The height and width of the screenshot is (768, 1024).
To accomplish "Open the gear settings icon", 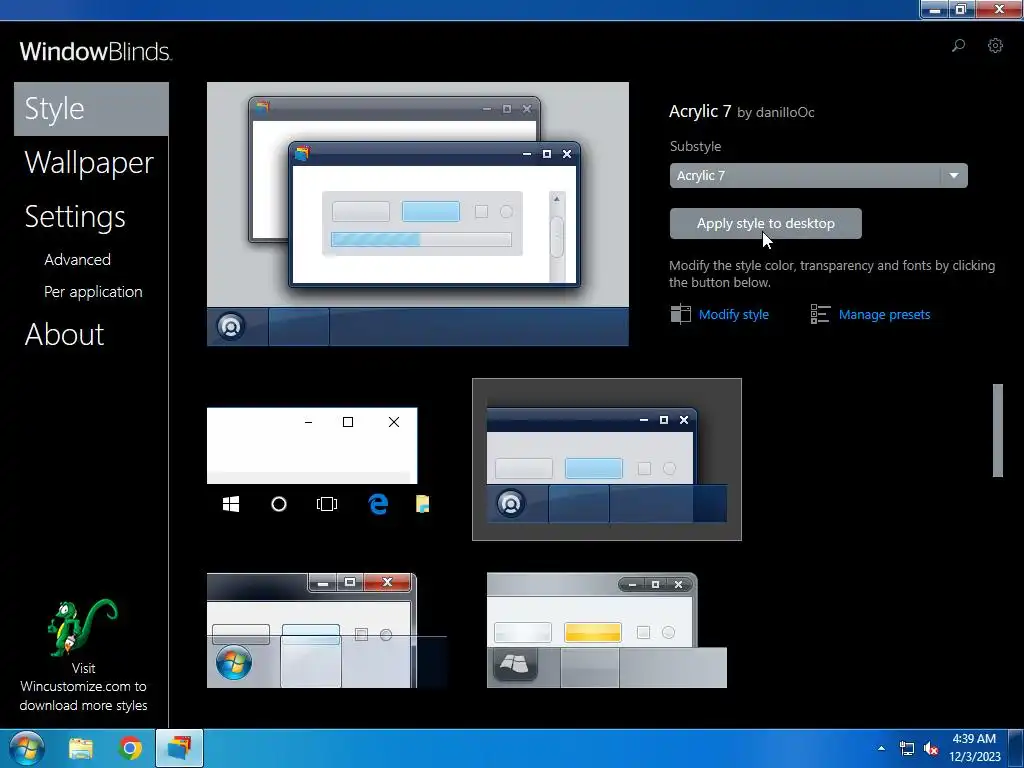I will [x=995, y=45].
